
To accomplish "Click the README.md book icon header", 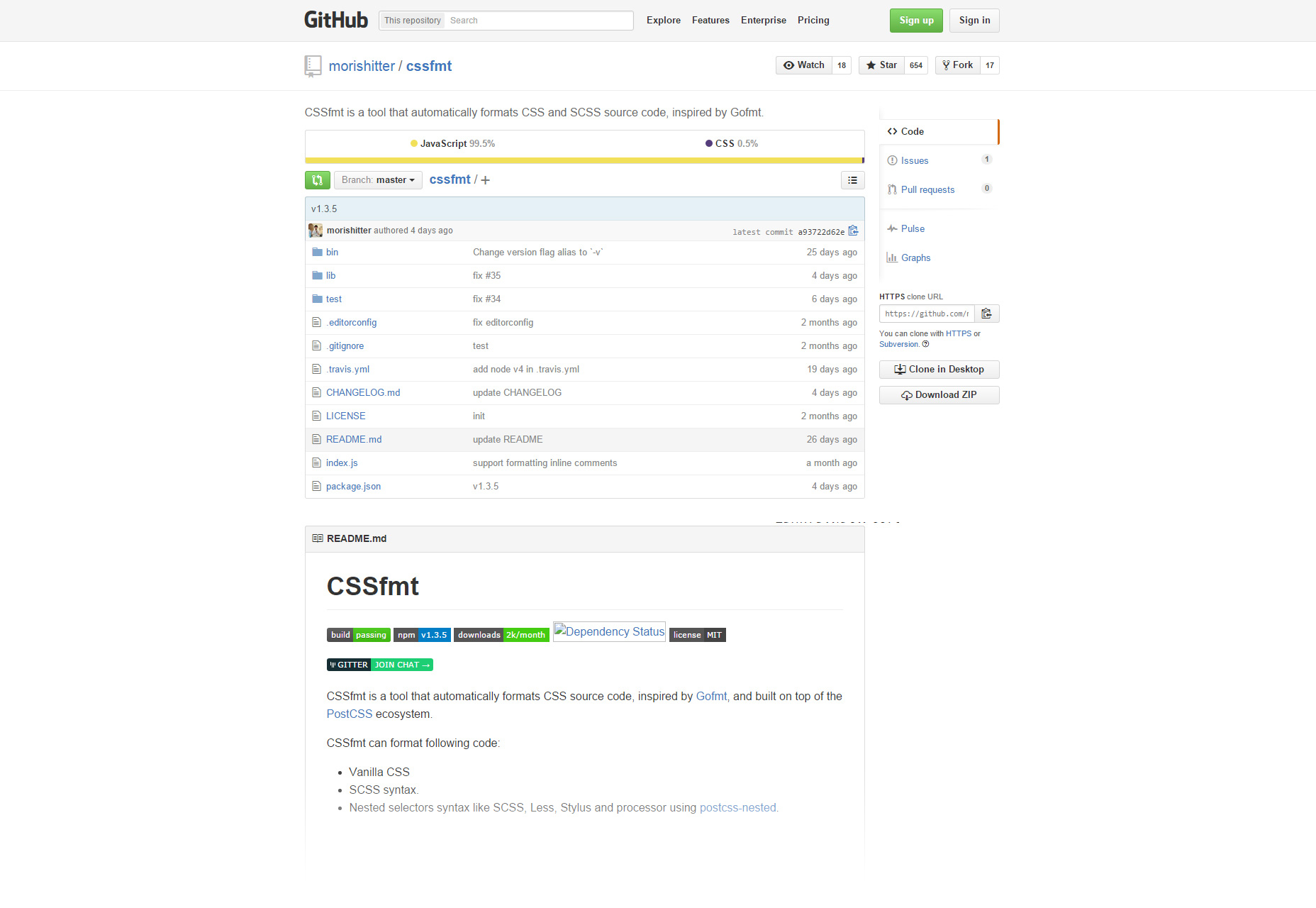I will pyautogui.click(x=318, y=538).
